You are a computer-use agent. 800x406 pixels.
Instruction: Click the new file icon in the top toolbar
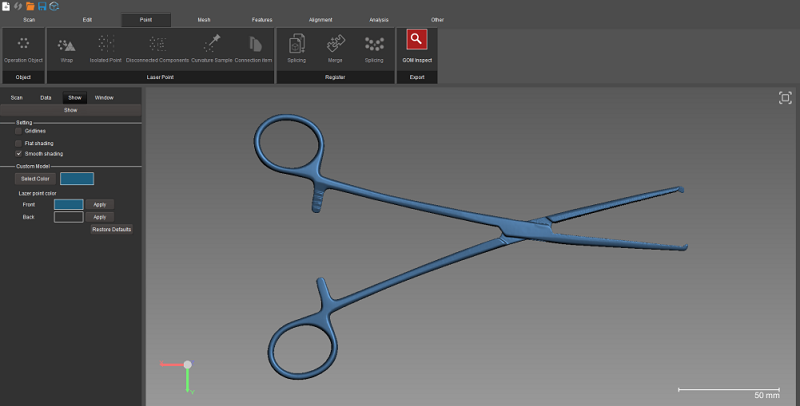6,6
